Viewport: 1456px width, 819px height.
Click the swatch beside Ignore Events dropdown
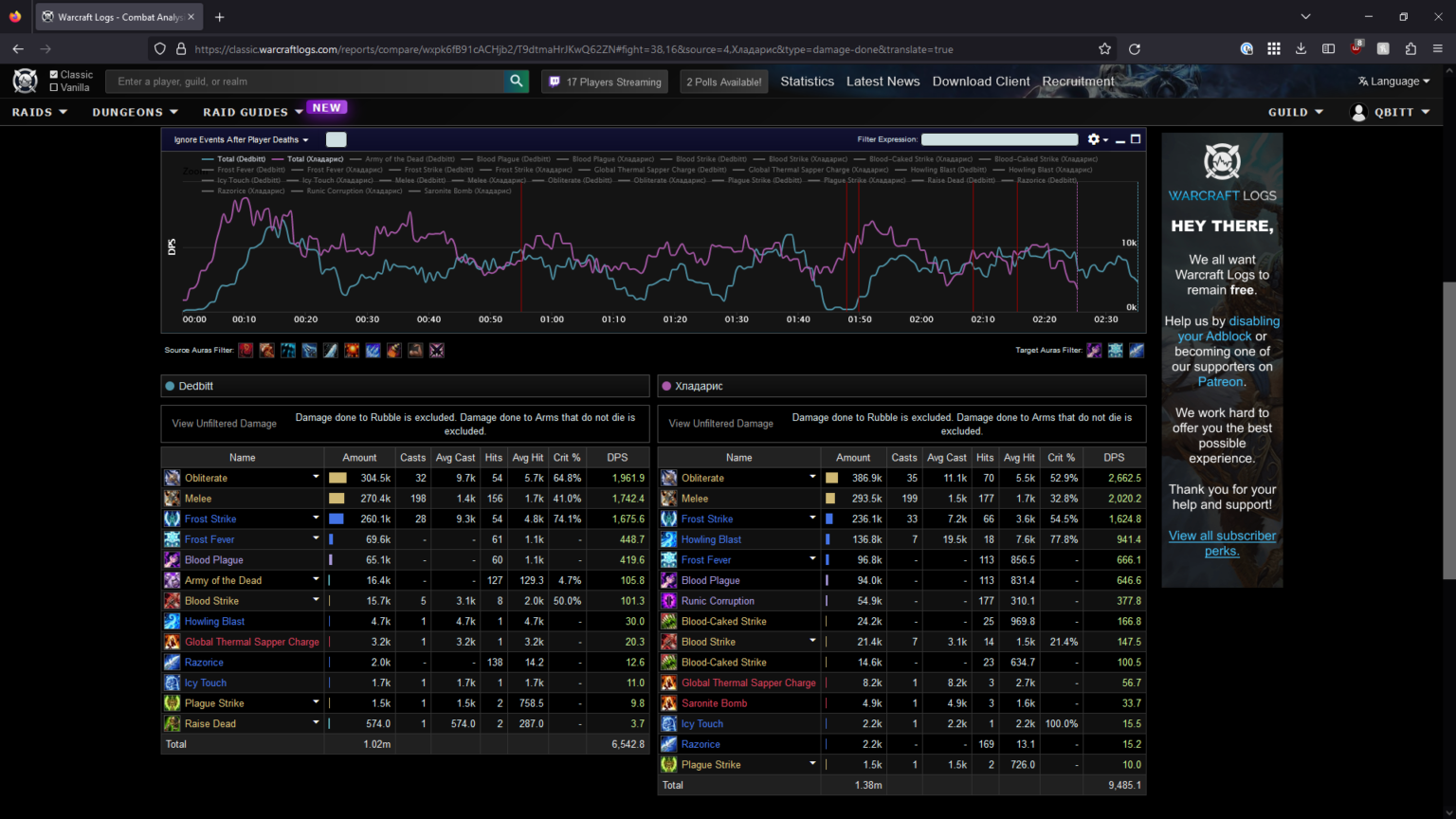pyautogui.click(x=336, y=139)
